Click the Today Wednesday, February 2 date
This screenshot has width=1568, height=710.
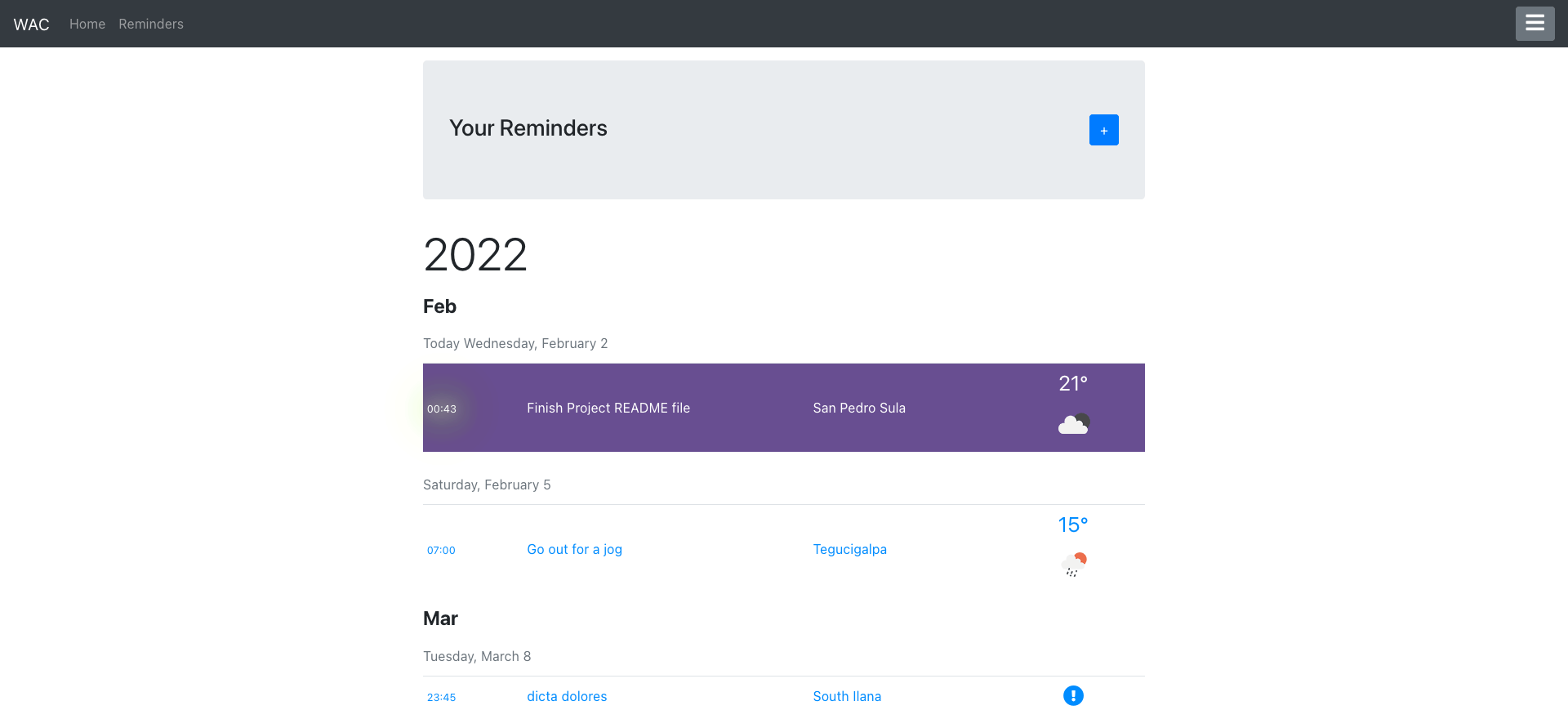(x=515, y=343)
